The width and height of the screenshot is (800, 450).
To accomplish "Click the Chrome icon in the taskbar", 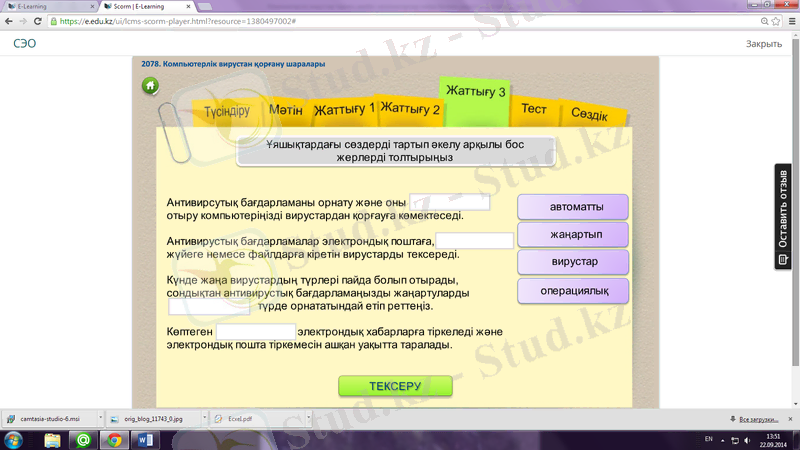I will tap(114, 439).
